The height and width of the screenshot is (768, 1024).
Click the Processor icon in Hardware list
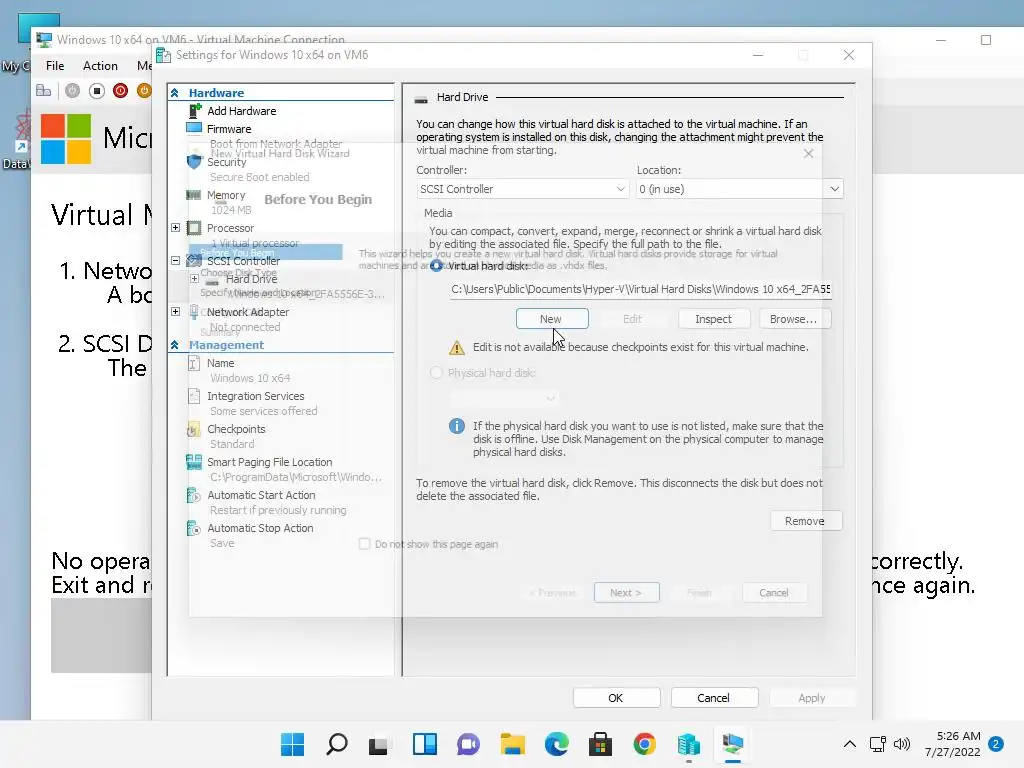click(194, 228)
